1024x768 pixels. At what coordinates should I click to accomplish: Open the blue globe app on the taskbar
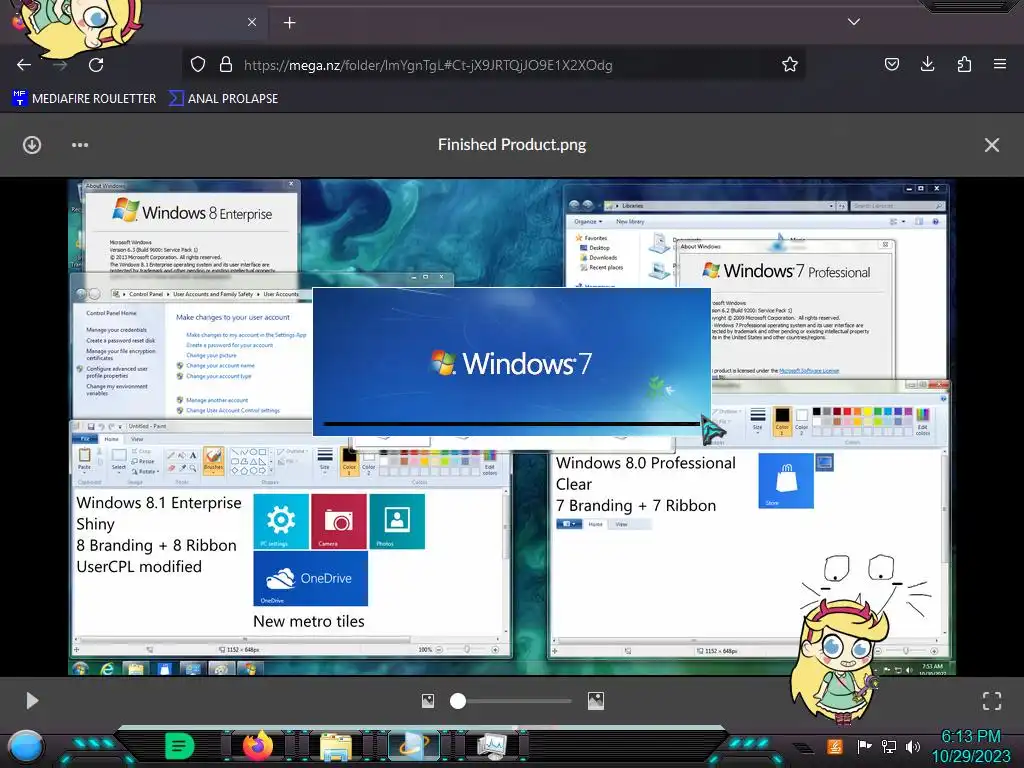point(414,746)
